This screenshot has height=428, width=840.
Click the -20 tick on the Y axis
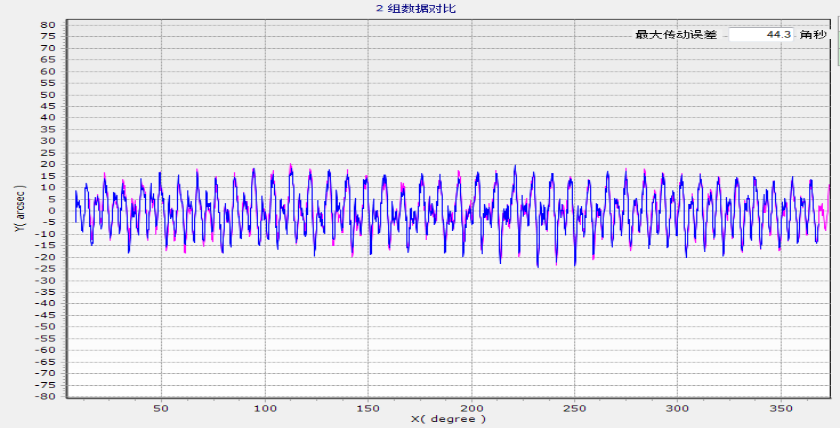pos(45,257)
